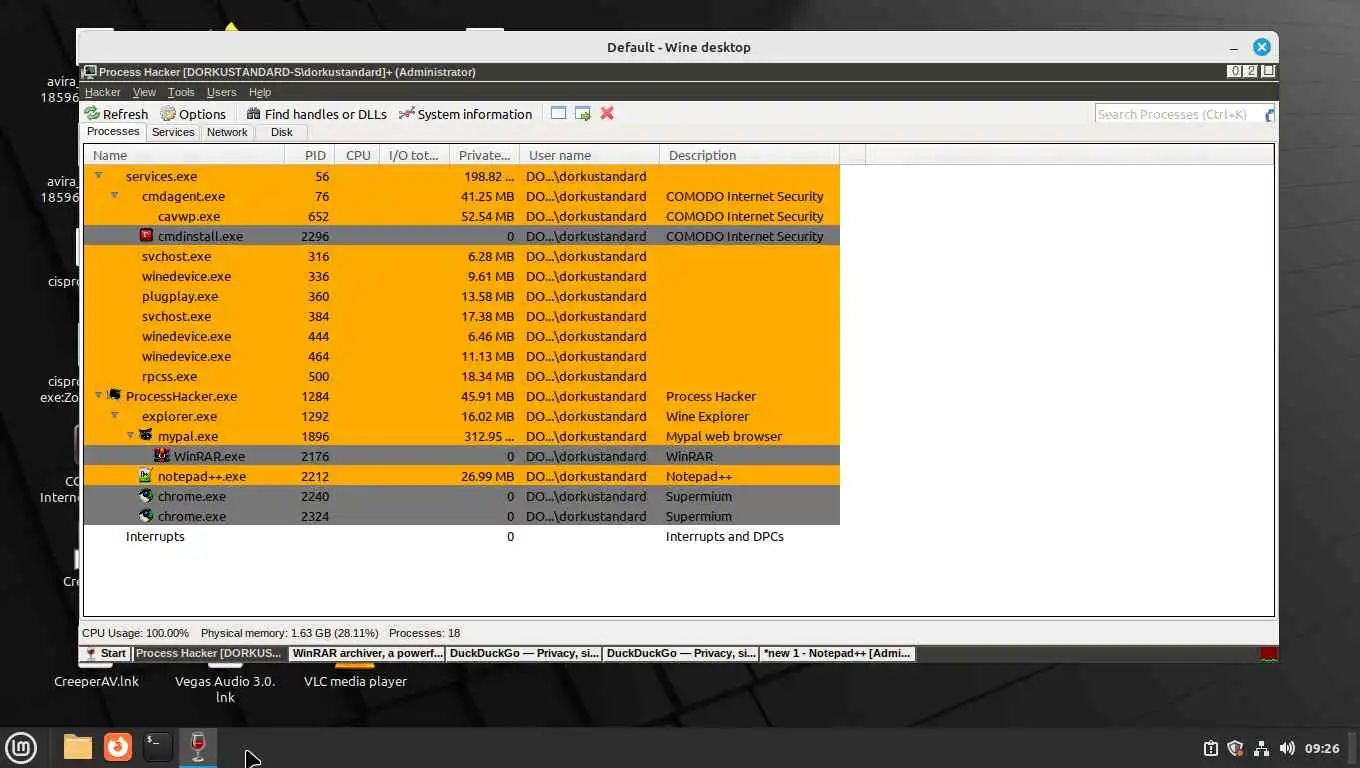Viewport: 1360px width, 768px height.
Task: Click the red X kill window icon
Action: [607, 113]
